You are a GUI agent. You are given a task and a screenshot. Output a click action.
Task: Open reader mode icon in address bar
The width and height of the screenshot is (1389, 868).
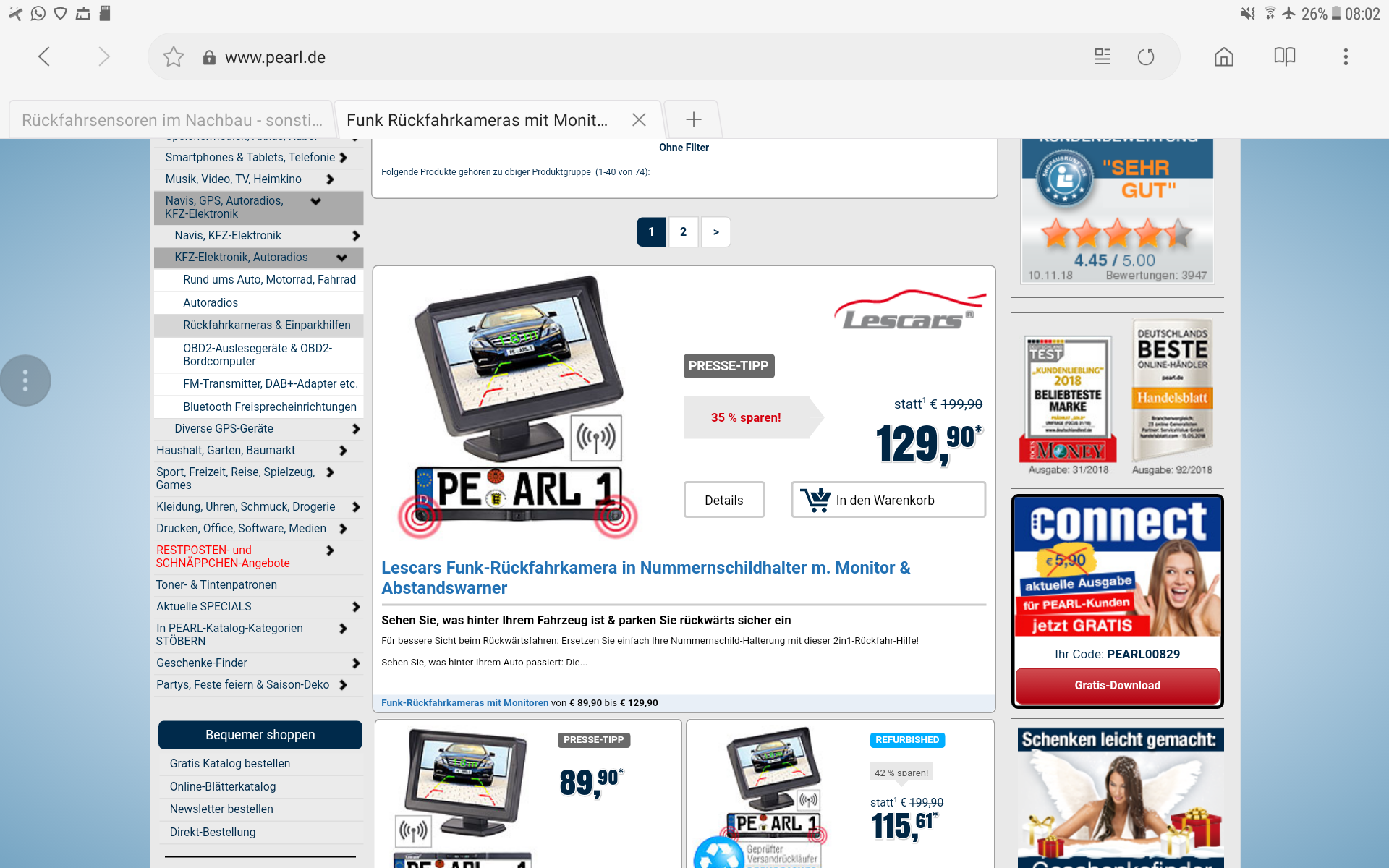tap(1103, 57)
